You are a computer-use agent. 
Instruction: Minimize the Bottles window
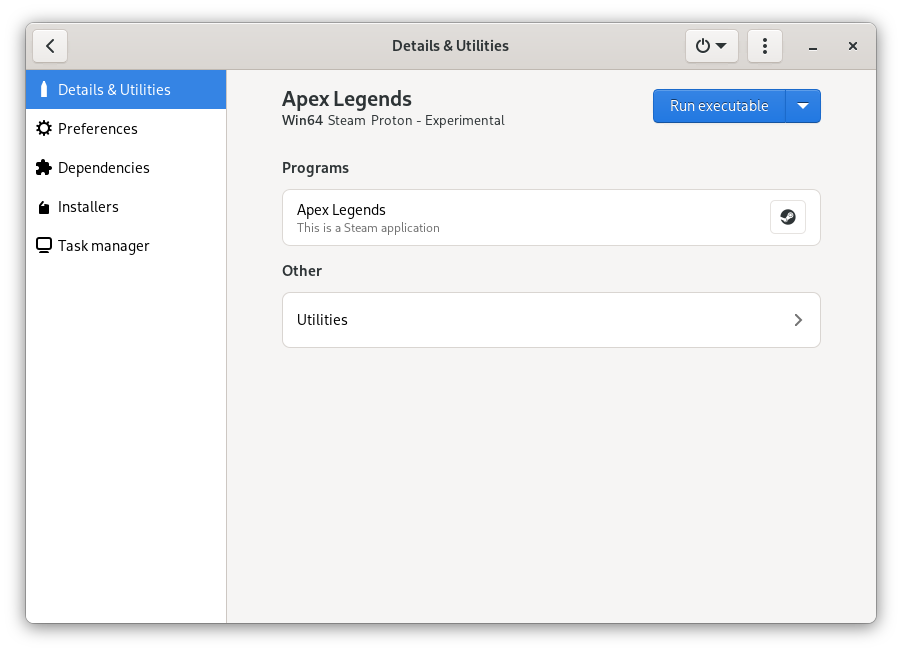pos(814,47)
